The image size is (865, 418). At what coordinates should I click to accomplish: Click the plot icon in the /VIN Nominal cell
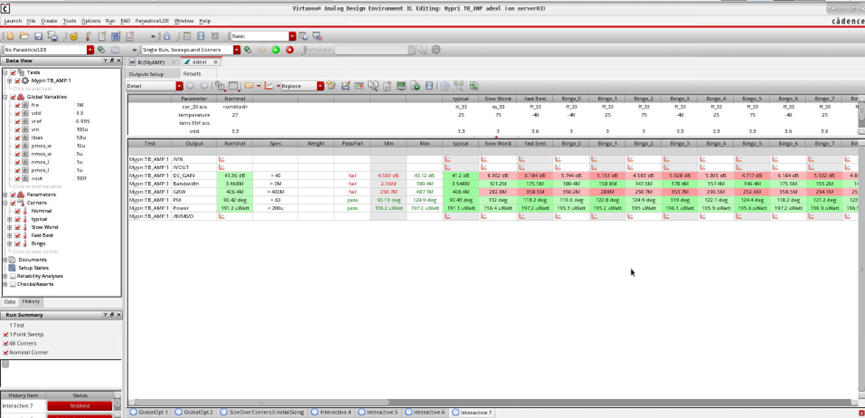pyautogui.click(x=222, y=159)
